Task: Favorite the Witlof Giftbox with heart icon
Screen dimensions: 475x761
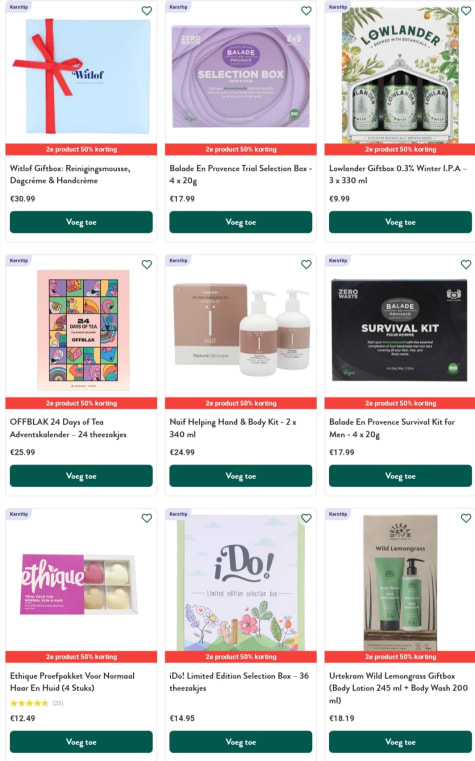Action: tap(147, 11)
